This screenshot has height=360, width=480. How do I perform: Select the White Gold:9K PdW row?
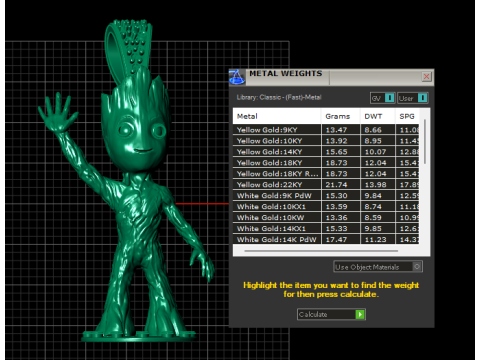coord(326,196)
